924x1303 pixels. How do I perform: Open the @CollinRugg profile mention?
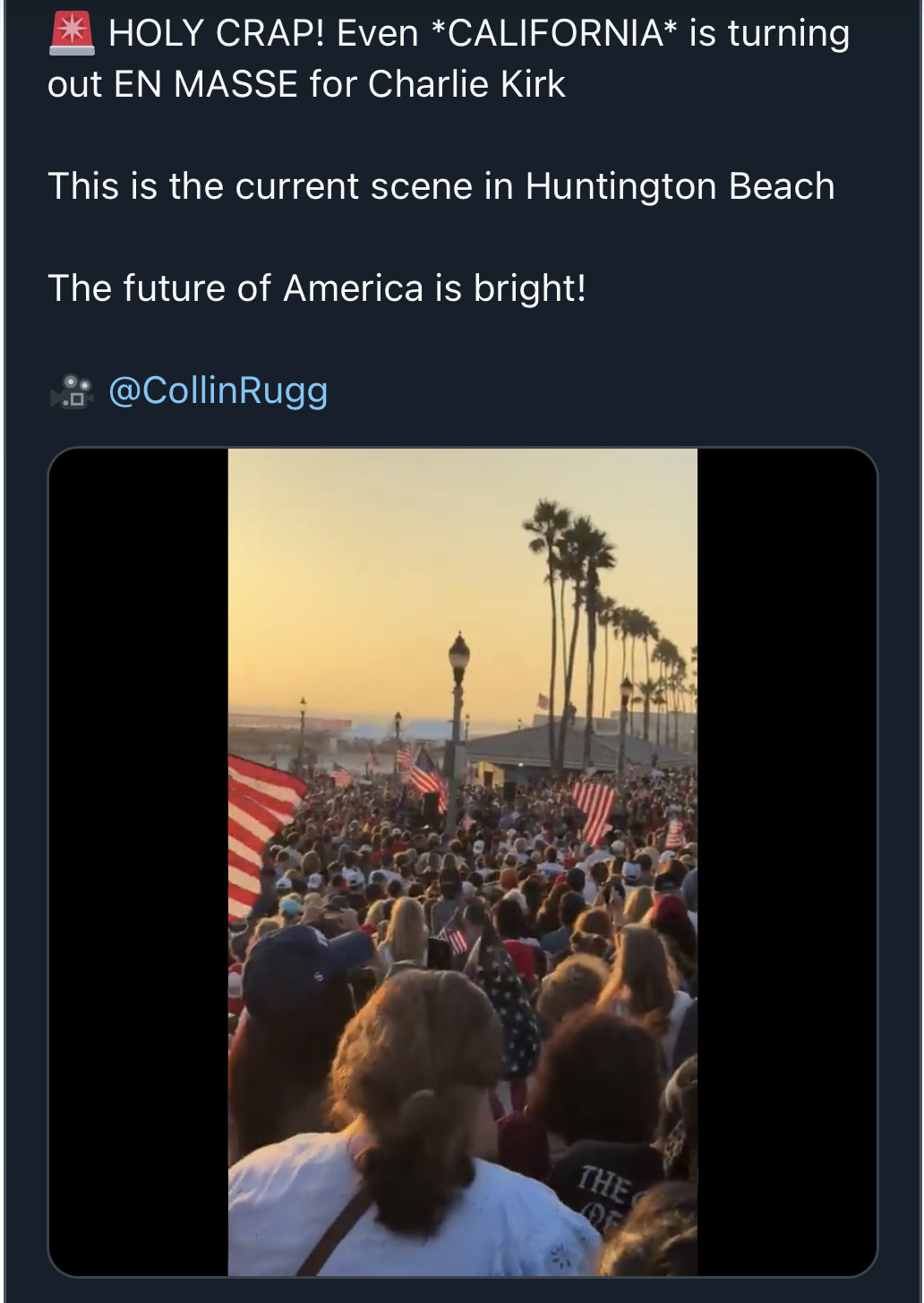(x=218, y=390)
